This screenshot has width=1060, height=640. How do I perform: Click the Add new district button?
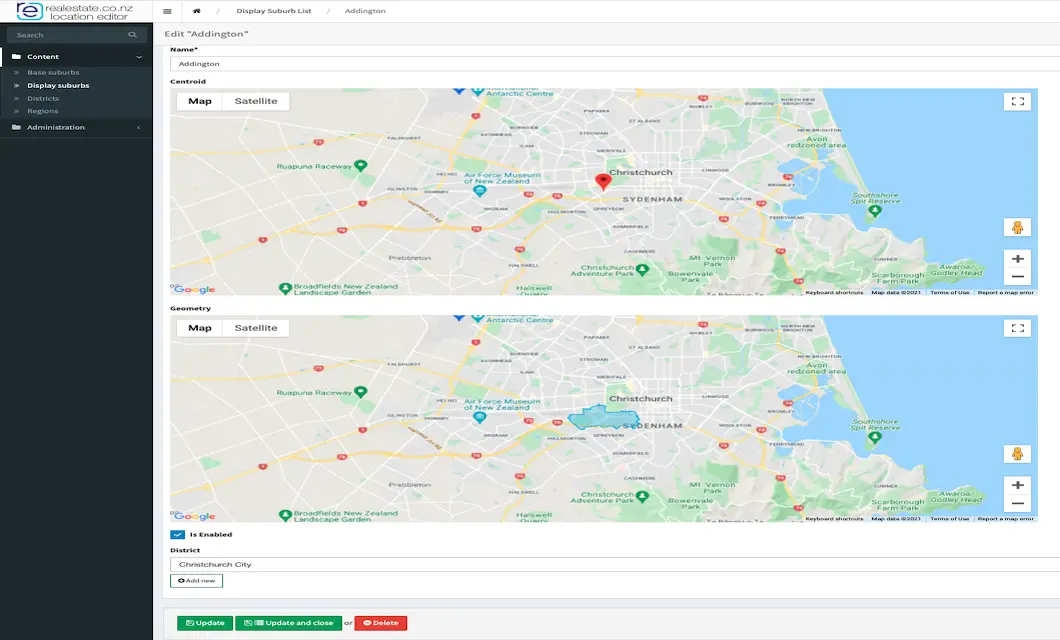[x=196, y=581]
